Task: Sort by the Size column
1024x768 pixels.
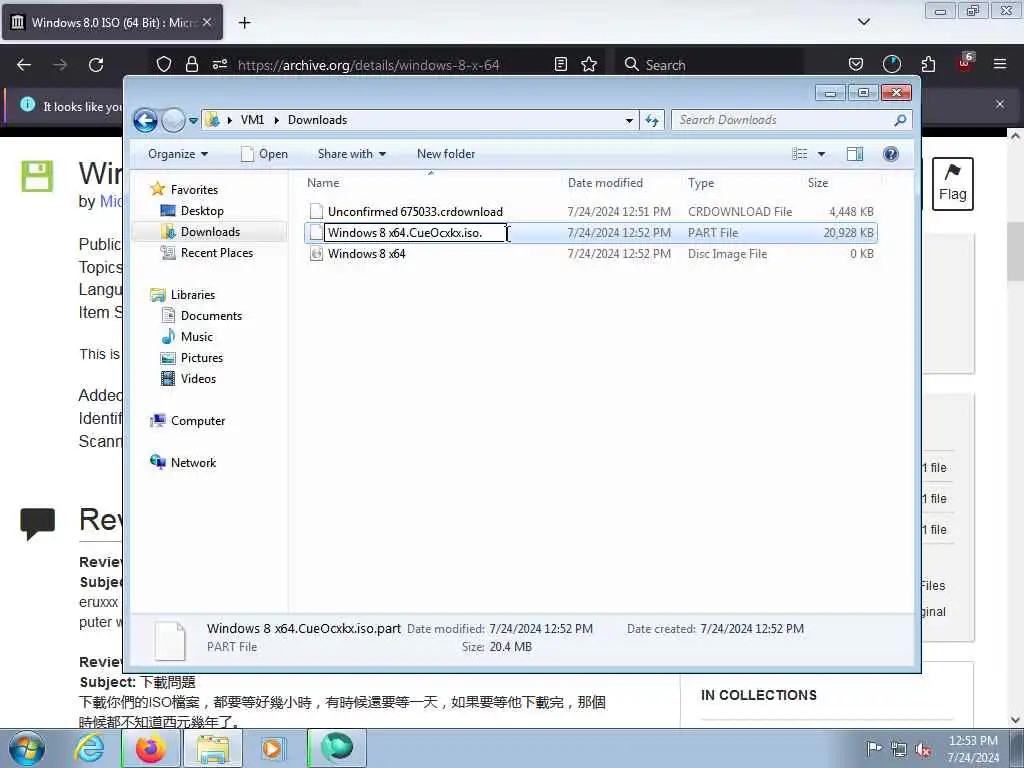Action: (840, 183)
